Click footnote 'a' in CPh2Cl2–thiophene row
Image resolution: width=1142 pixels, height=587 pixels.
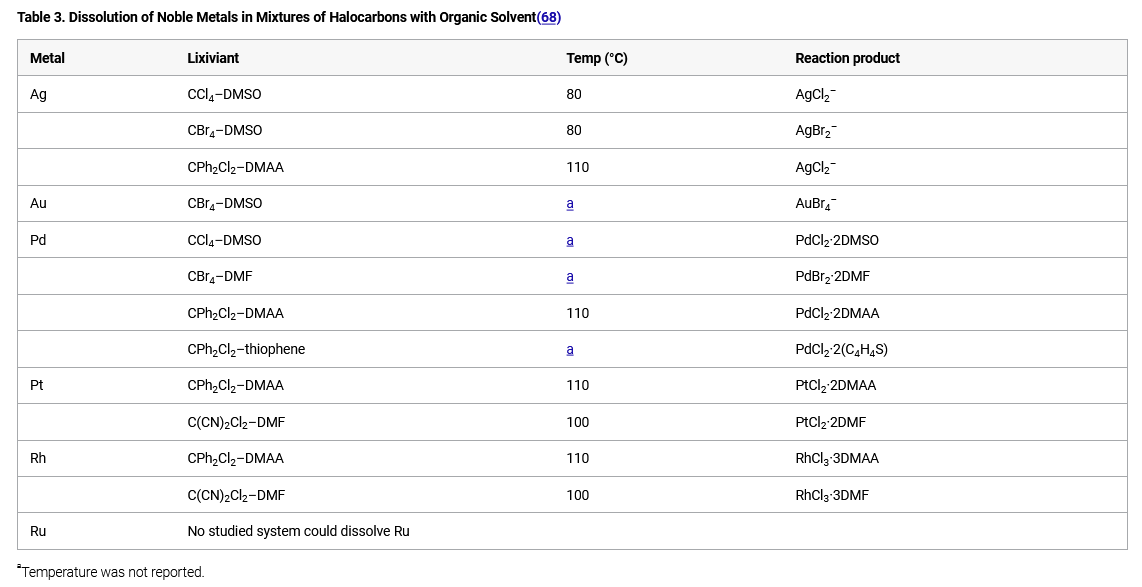(x=570, y=349)
